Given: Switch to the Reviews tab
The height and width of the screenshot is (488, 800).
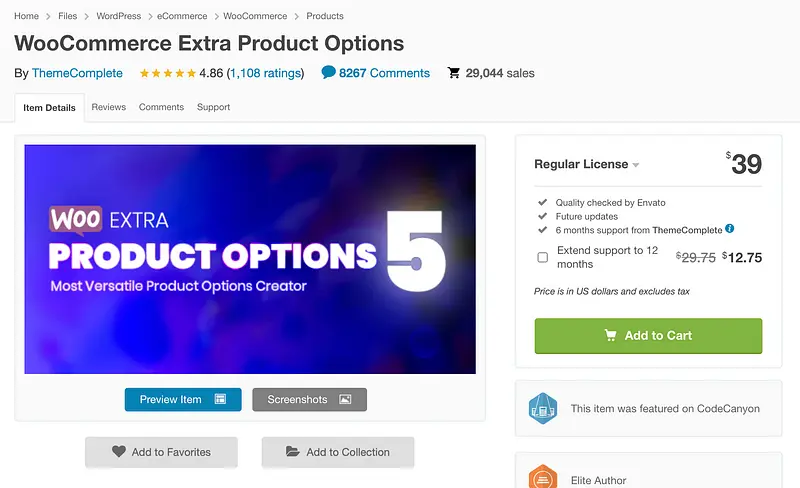Looking at the screenshot, I should pyautogui.click(x=108, y=107).
